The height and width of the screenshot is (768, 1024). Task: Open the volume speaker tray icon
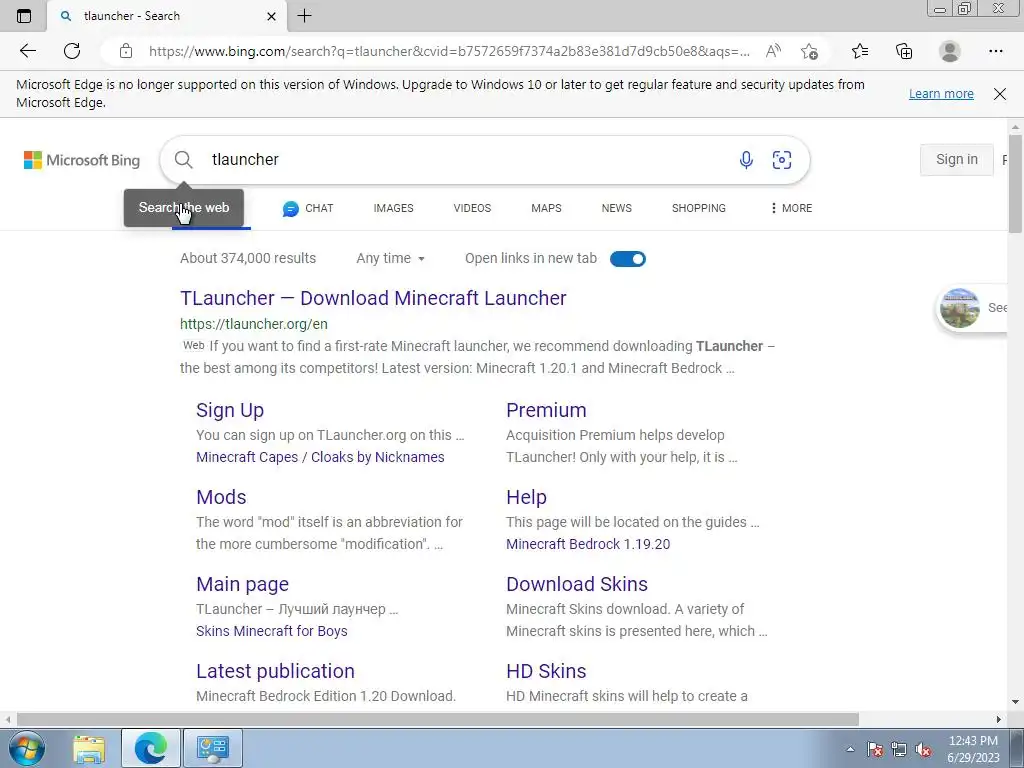923,749
